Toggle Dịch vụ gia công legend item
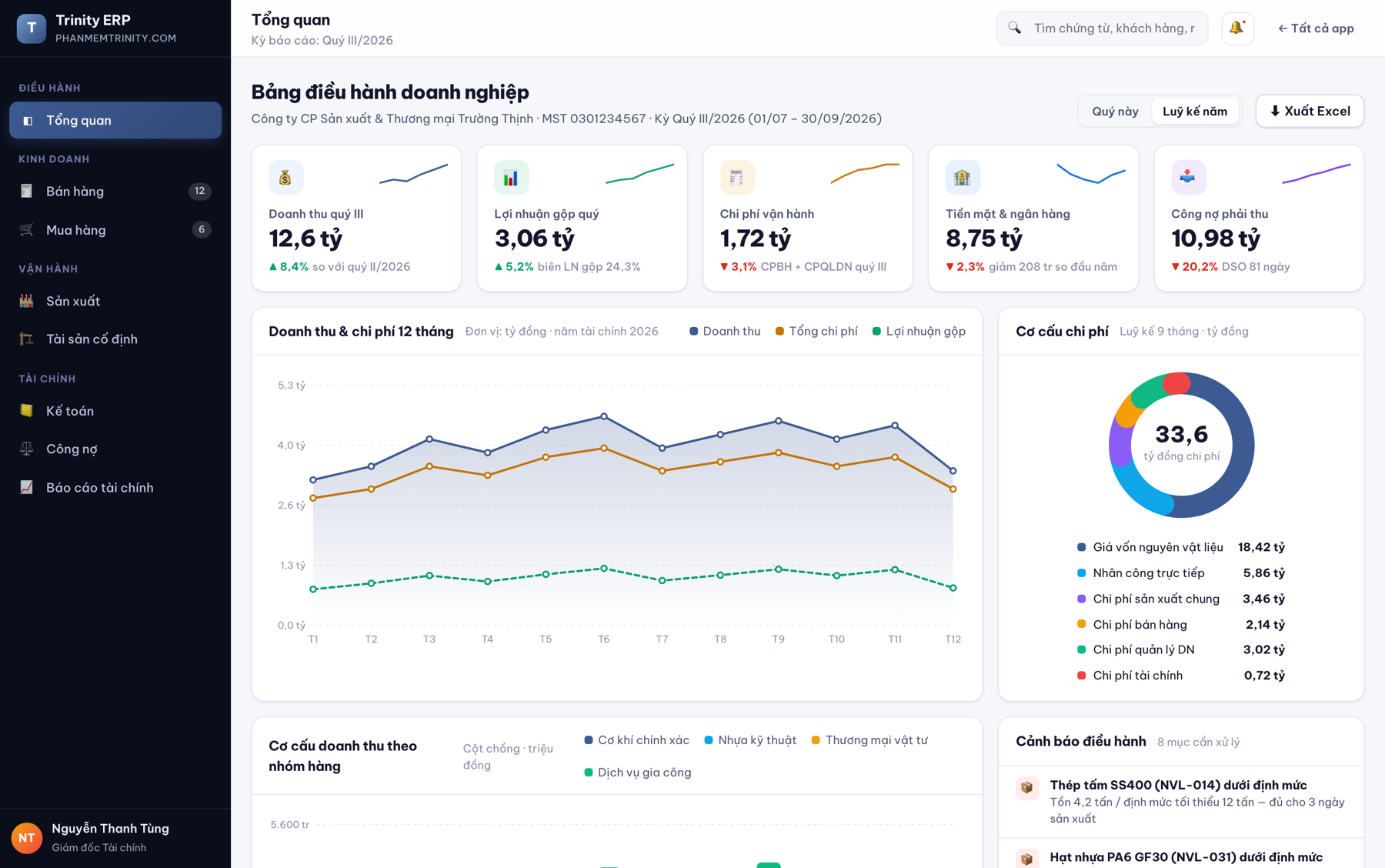The width and height of the screenshot is (1385, 868). tap(638, 773)
